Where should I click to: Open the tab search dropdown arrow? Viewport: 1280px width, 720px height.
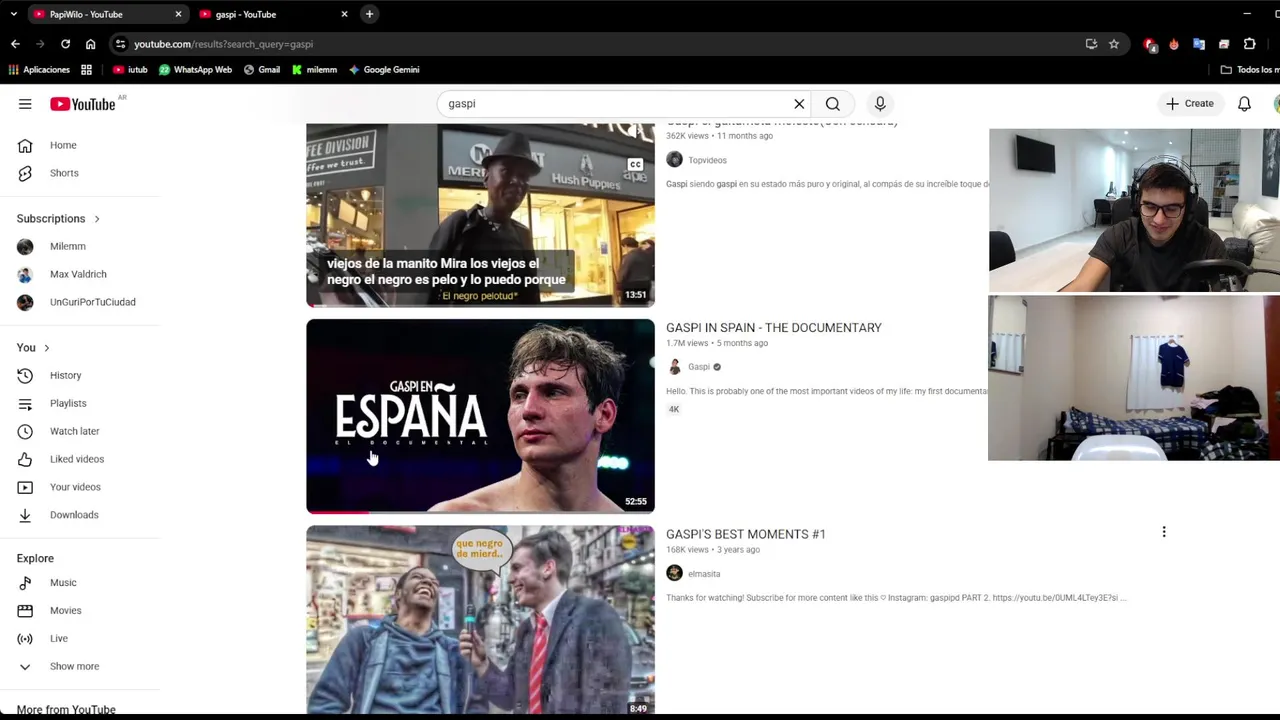(x=13, y=14)
